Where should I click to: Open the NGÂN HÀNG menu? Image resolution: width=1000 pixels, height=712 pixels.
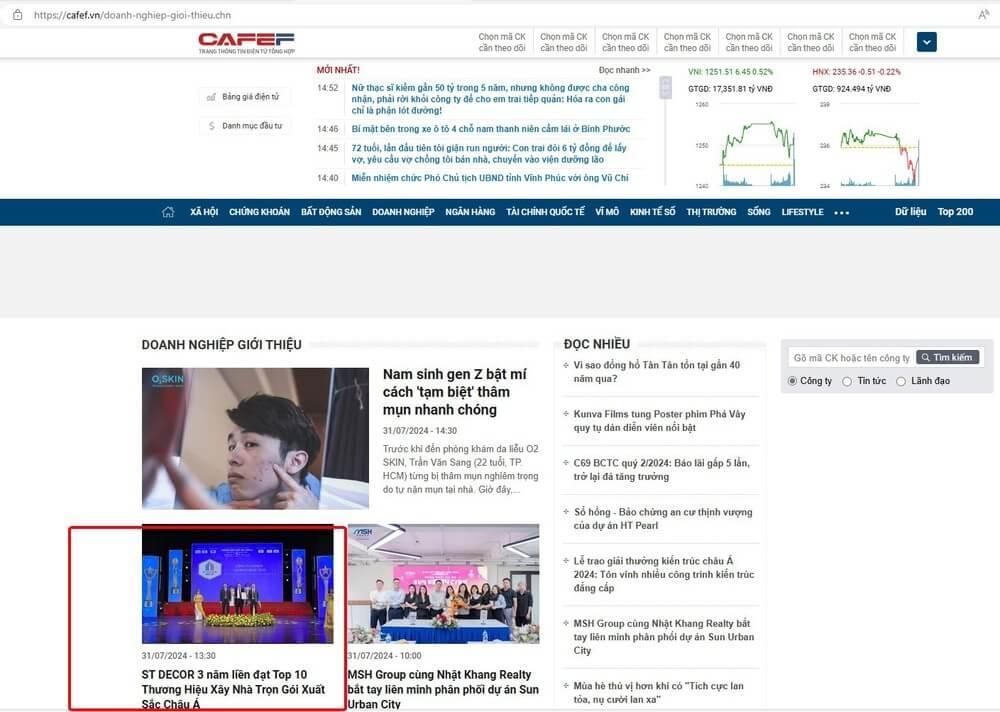[470, 212]
